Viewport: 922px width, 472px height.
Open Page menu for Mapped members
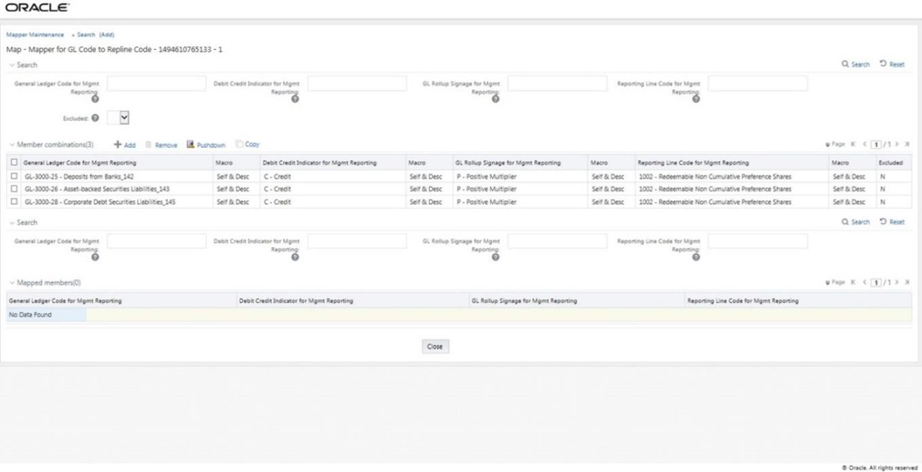(x=835, y=282)
